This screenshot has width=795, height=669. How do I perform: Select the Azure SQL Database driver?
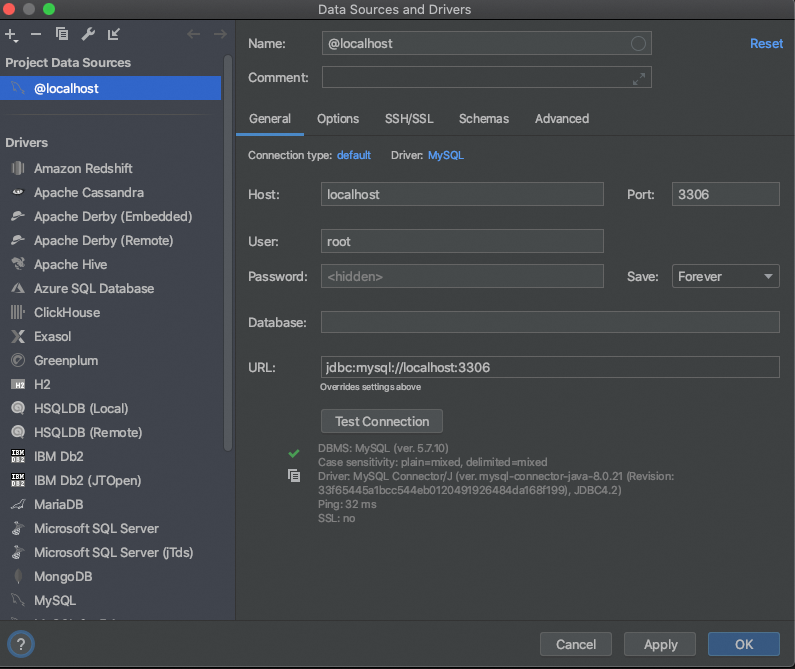111,289
